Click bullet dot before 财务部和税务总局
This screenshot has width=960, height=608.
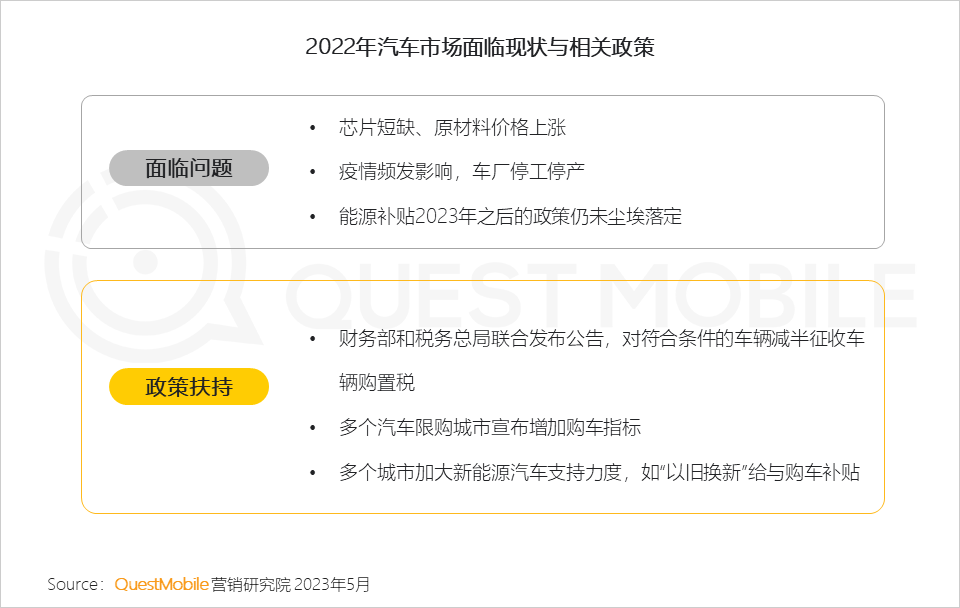click(x=313, y=339)
